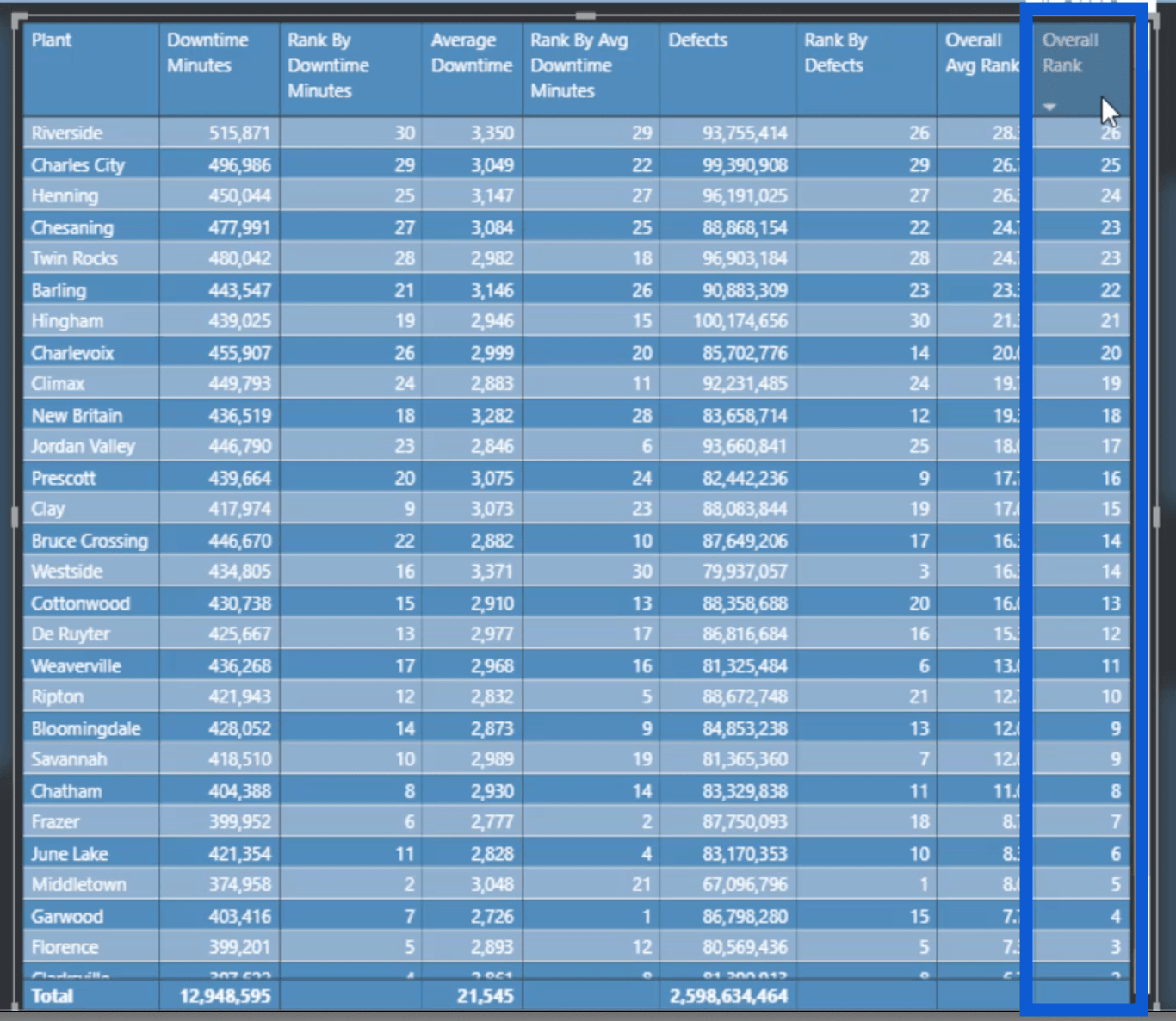Screen dimensions: 1176x1021
Task: Sort by the Plant column header
Action: [x=52, y=40]
